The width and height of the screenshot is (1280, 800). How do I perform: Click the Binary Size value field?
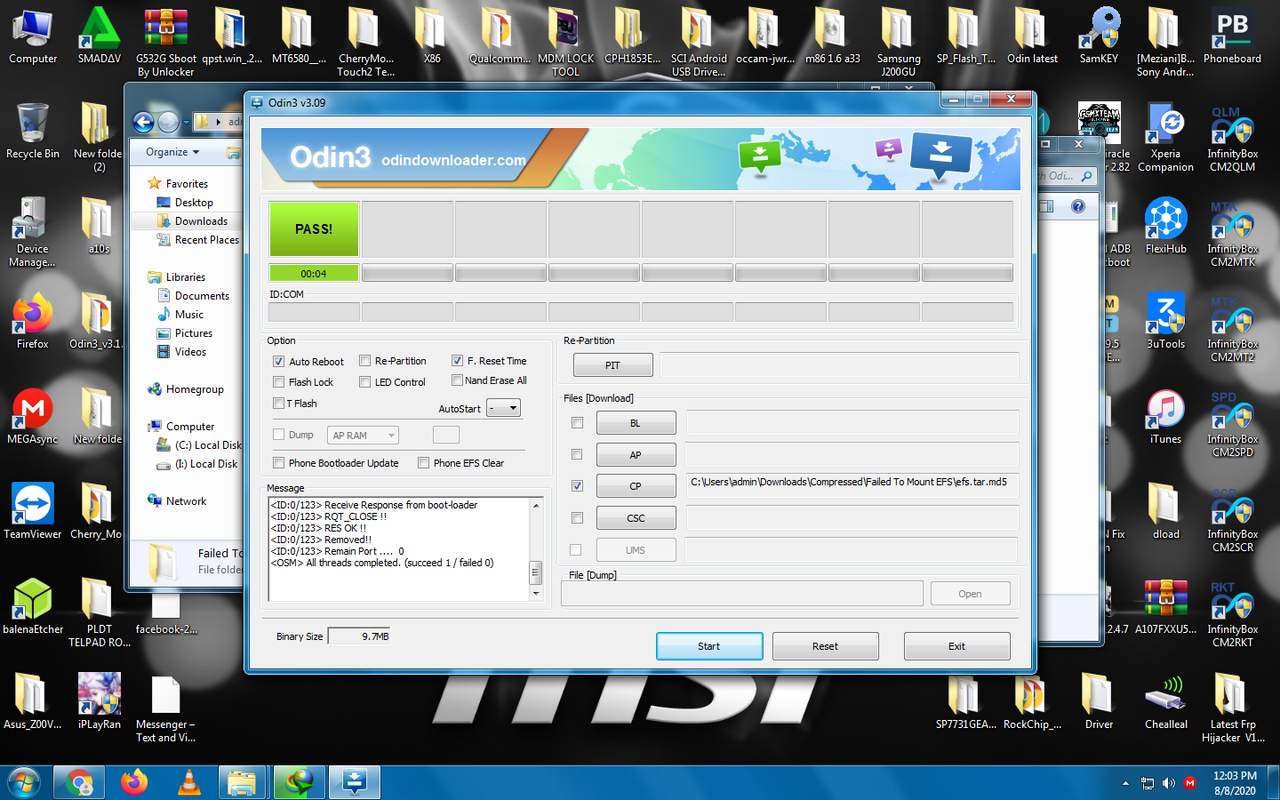coord(360,636)
